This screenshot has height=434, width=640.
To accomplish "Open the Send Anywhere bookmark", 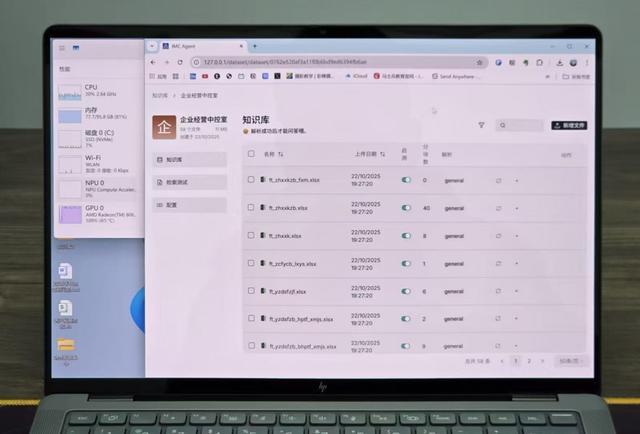I will tap(454, 76).
